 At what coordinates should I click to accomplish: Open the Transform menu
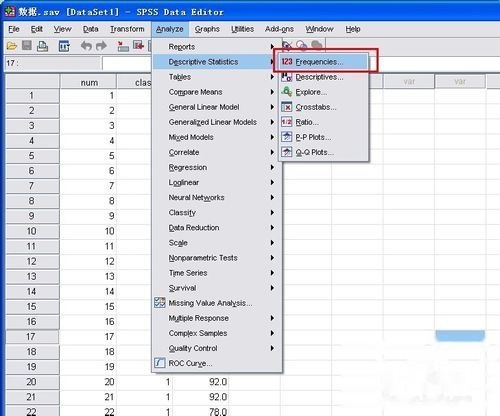[x=127, y=29]
